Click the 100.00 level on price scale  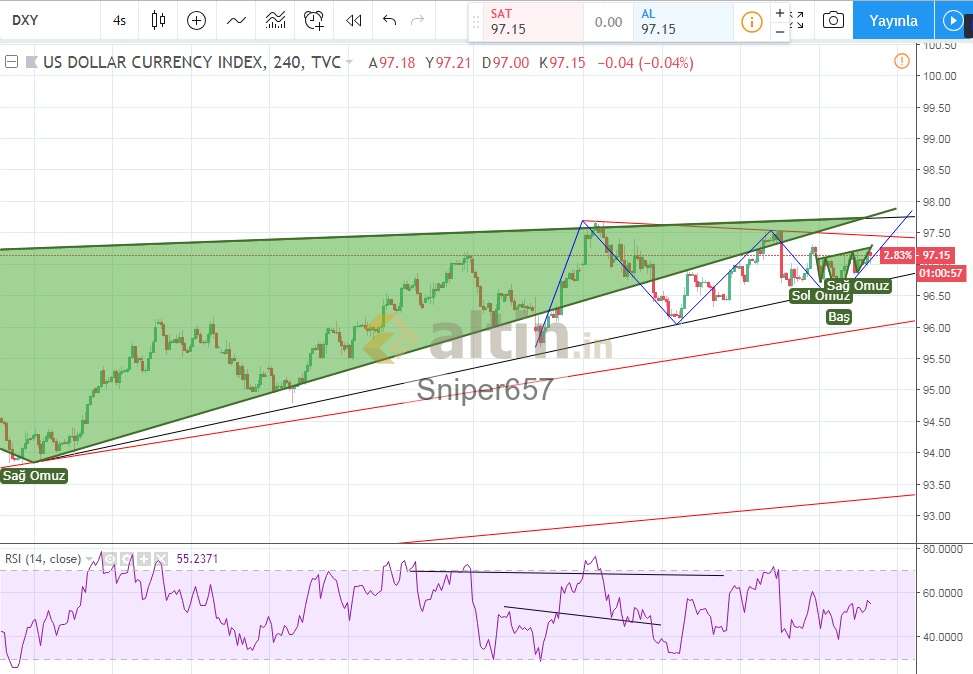[939, 76]
